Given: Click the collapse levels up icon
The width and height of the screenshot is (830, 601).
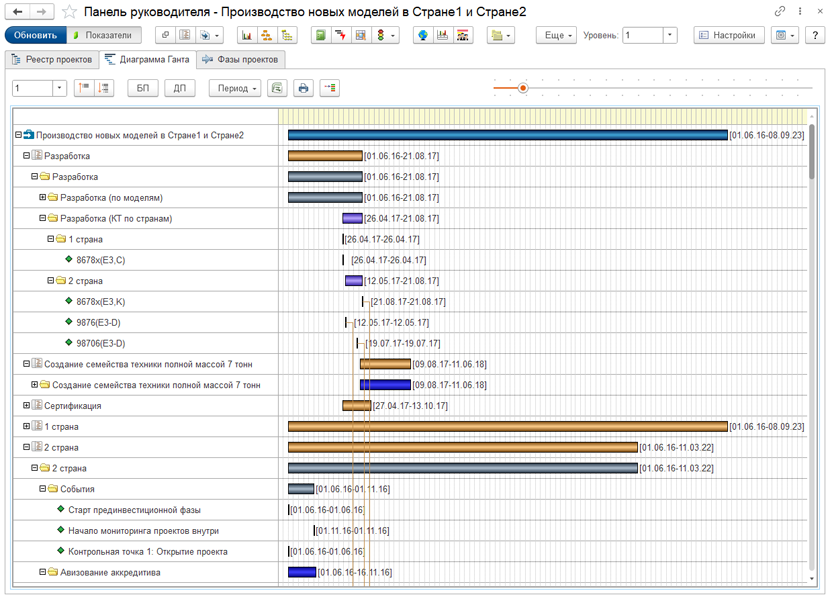Looking at the screenshot, I should 84,88.
